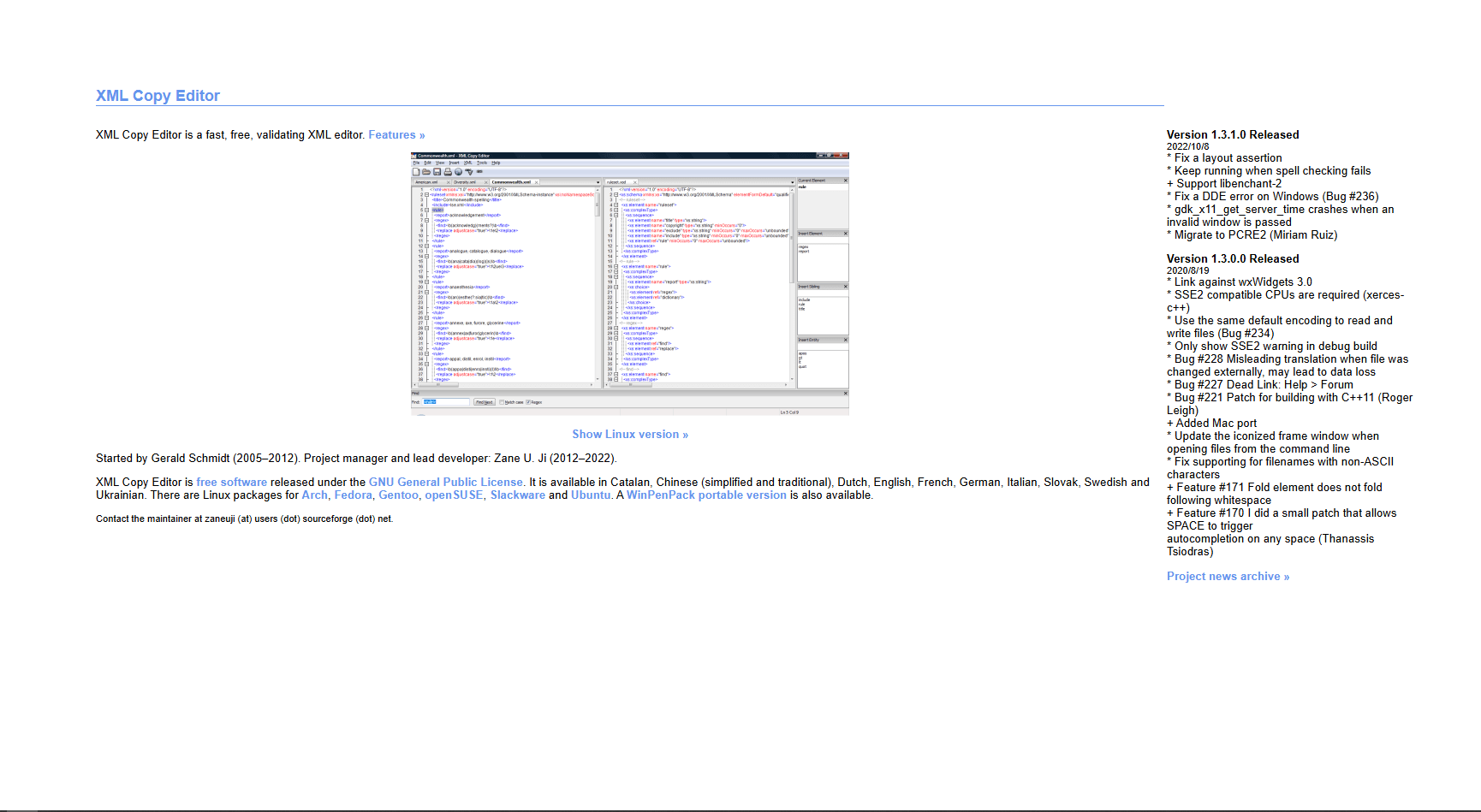Print the file using the Print icon
Viewport: 1481px width, 812px height.
click(x=448, y=171)
